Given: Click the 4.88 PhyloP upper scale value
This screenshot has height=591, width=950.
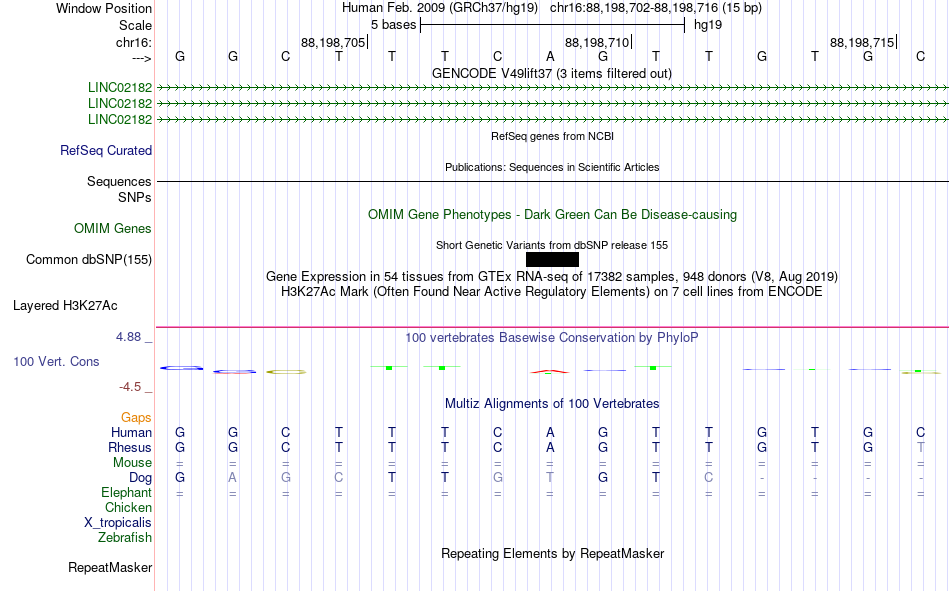Looking at the screenshot, I should point(128,337).
